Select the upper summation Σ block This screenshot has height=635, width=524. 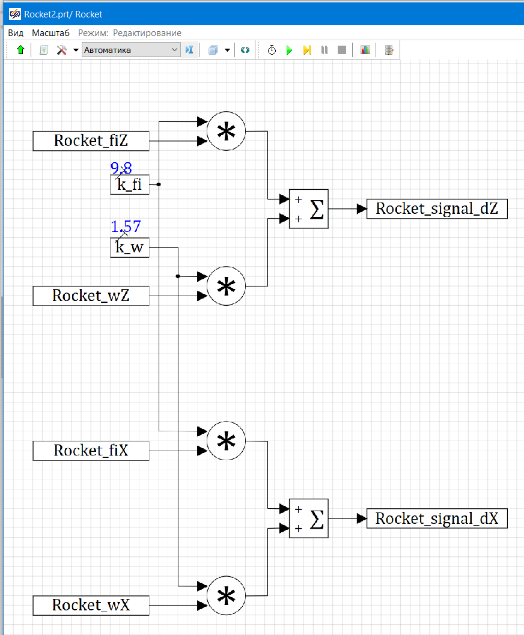pyautogui.click(x=309, y=209)
